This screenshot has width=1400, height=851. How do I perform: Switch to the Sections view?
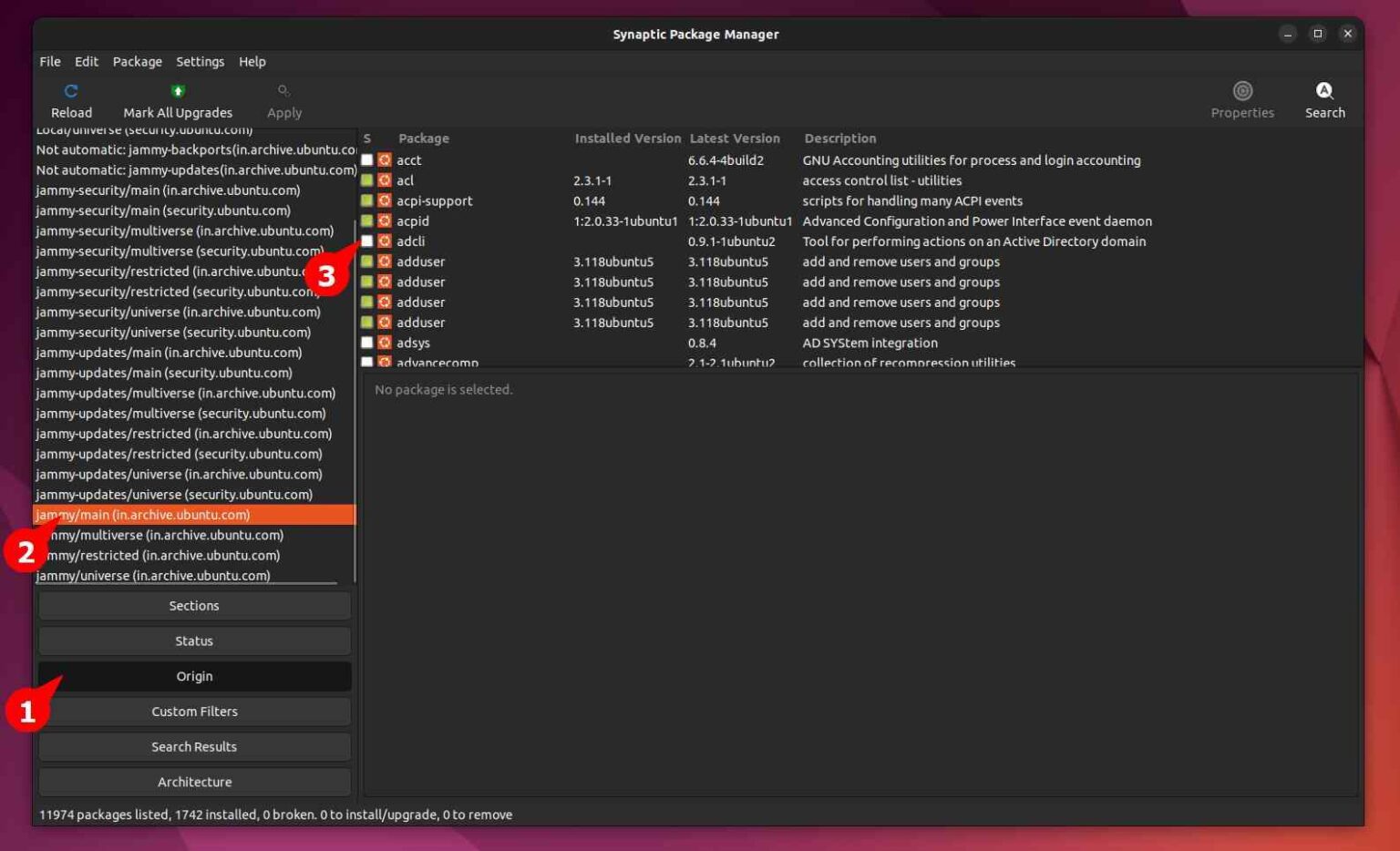pos(193,605)
